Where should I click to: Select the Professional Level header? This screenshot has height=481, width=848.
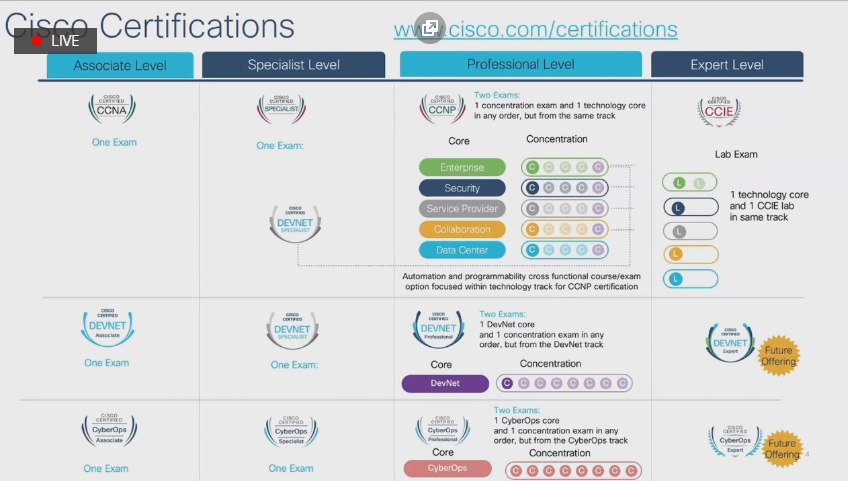(521, 64)
